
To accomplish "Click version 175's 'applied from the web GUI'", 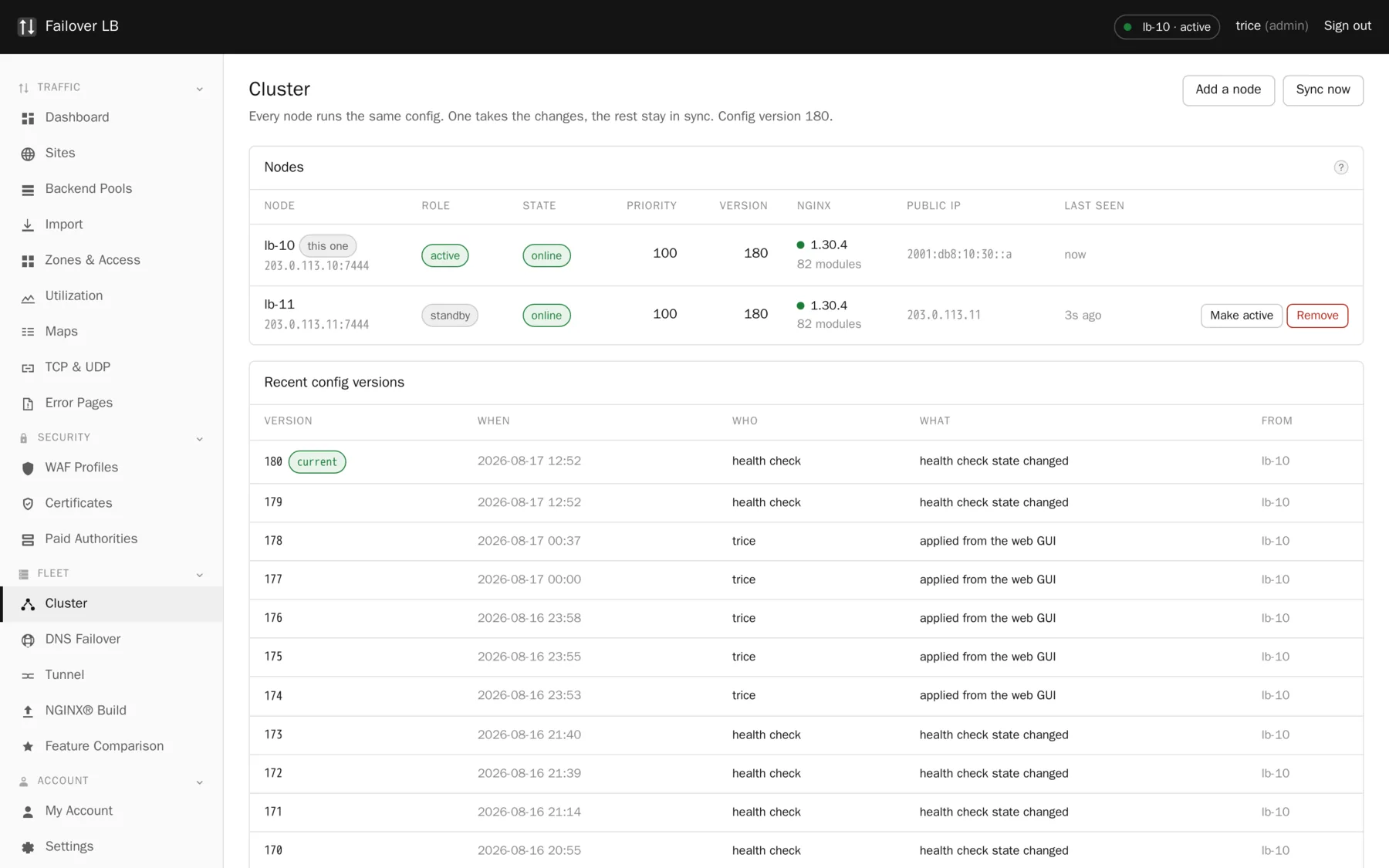I will pos(987,657).
